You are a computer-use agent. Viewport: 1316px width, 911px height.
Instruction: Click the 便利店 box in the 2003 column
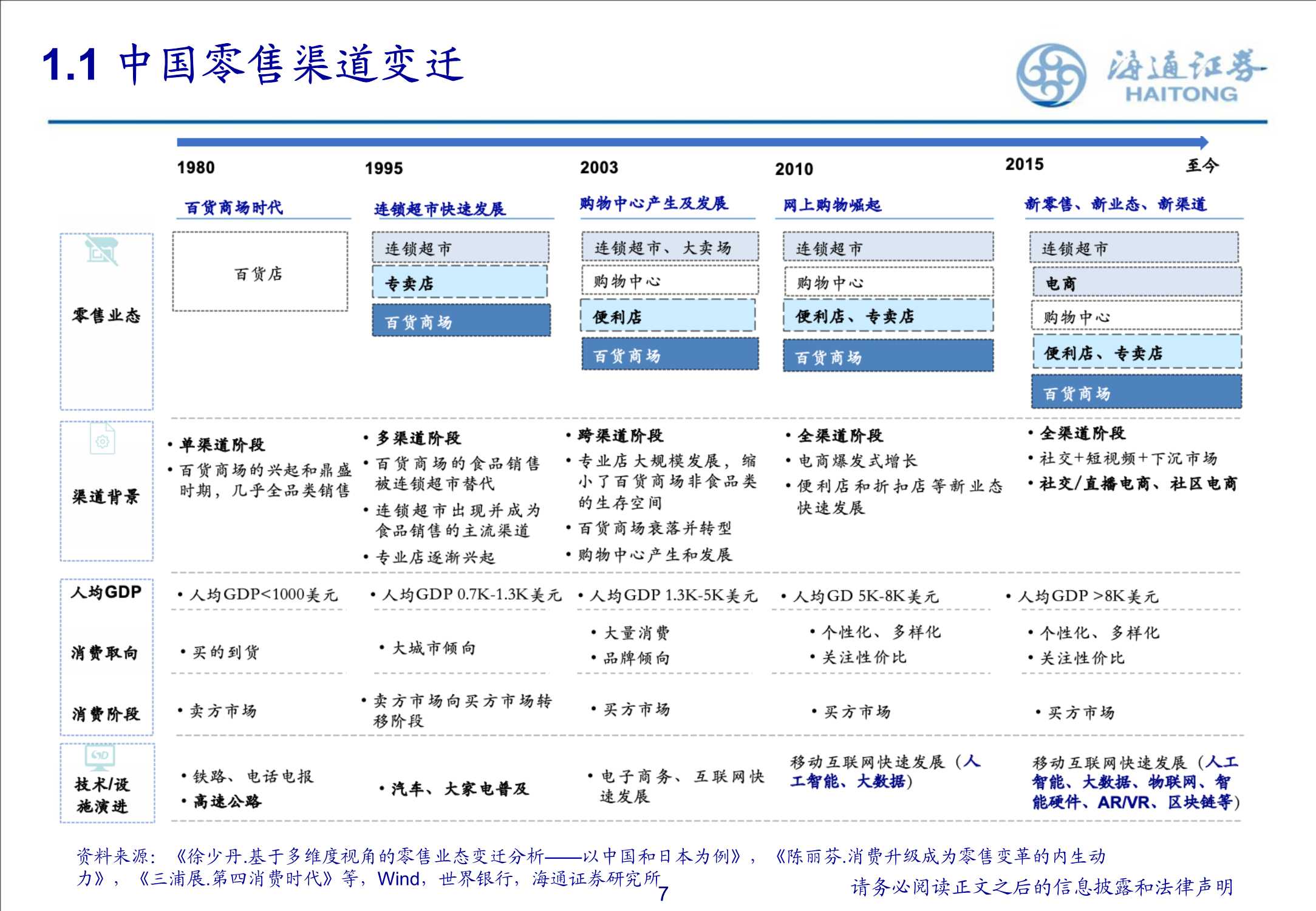[668, 315]
